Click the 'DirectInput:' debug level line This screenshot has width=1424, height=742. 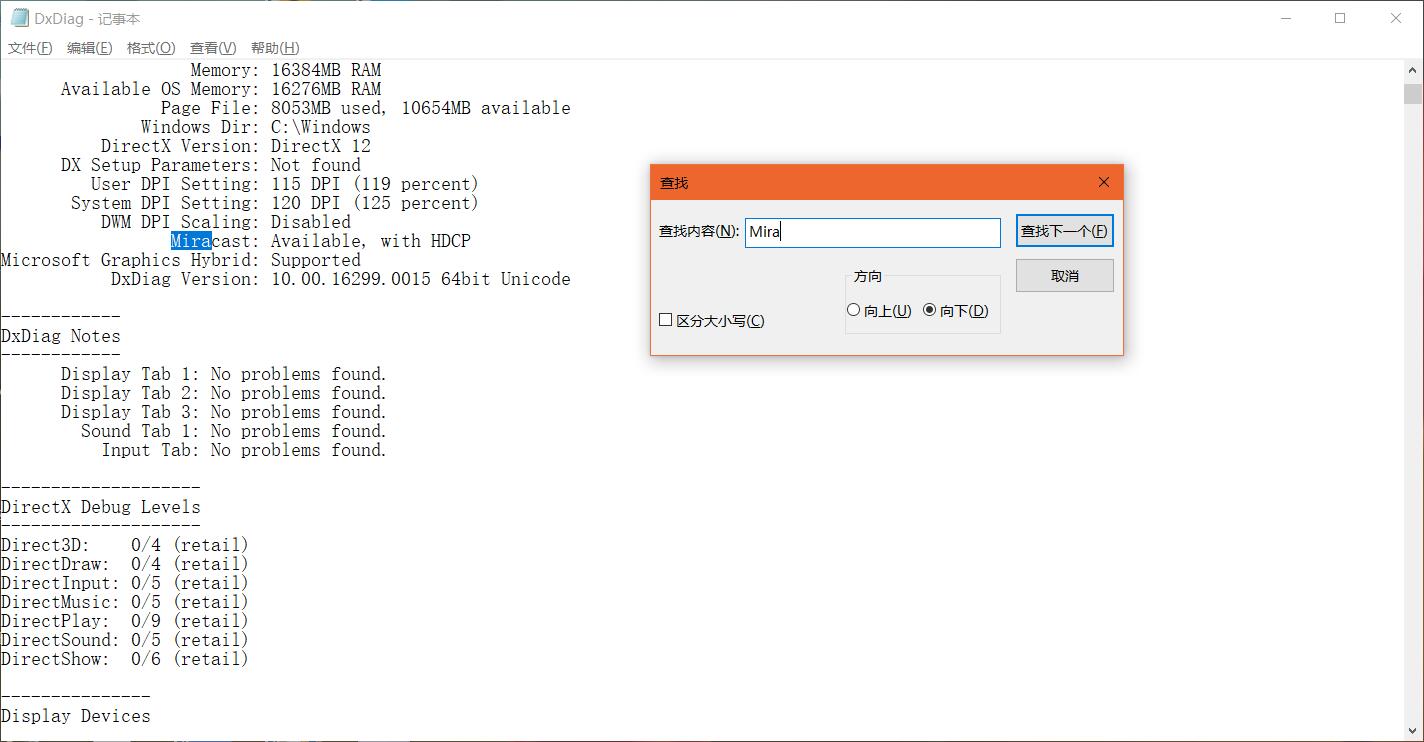coord(125,583)
